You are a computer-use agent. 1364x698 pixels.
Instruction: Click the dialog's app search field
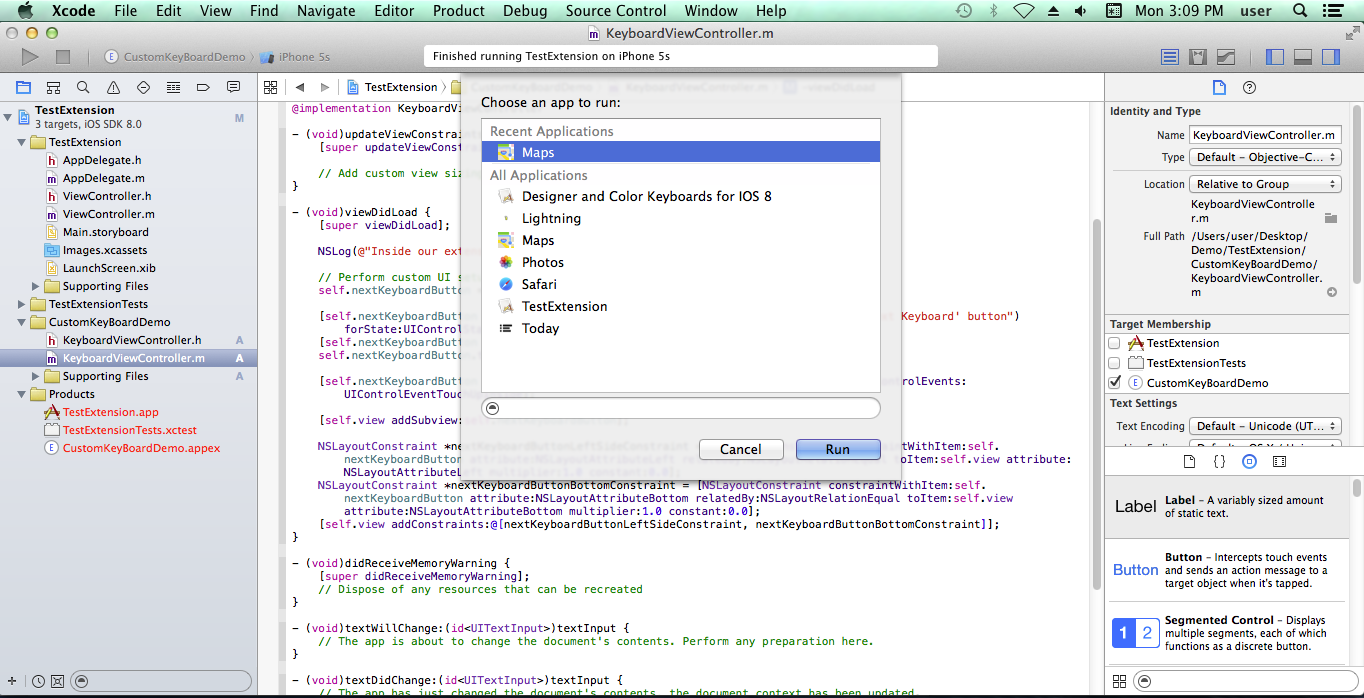(681, 408)
